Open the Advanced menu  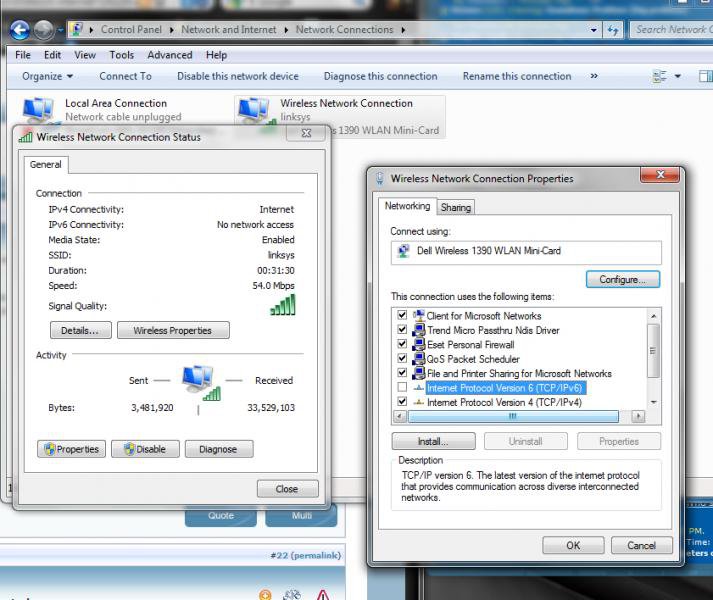(x=170, y=55)
